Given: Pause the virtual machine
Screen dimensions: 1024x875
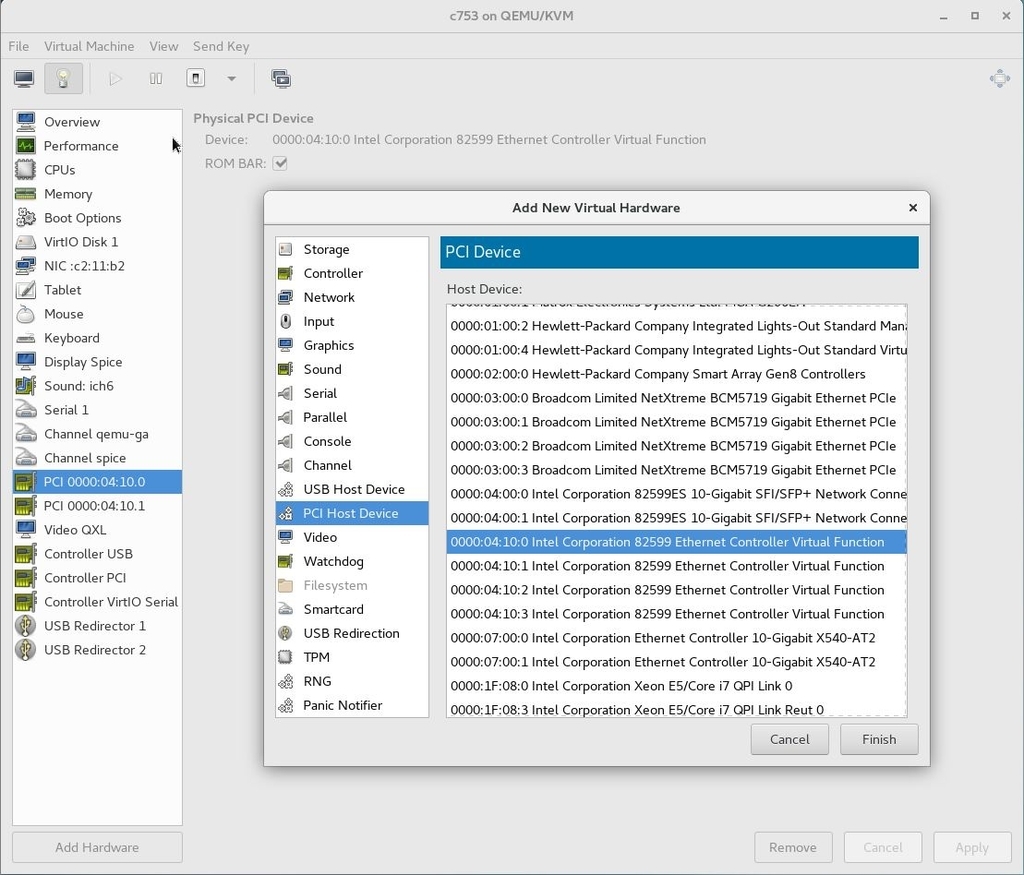Looking at the screenshot, I should click(x=155, y=79).
